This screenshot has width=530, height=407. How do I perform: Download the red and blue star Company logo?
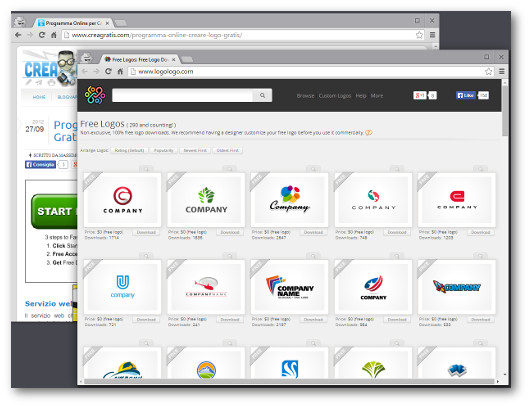[397, 319]
